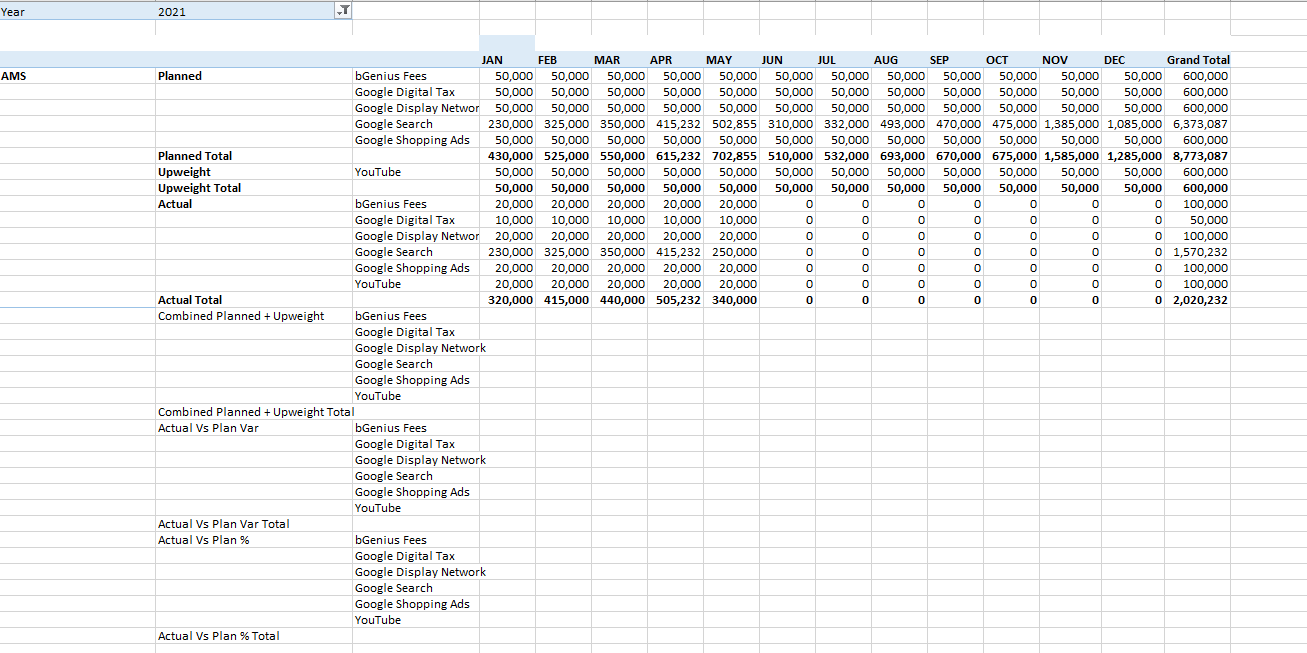The width and height of the screenshot is (1307, 653).
Task: Select Google Shopping Ads under Actual Vs Plan Var
Action: [x=412, y=492]
